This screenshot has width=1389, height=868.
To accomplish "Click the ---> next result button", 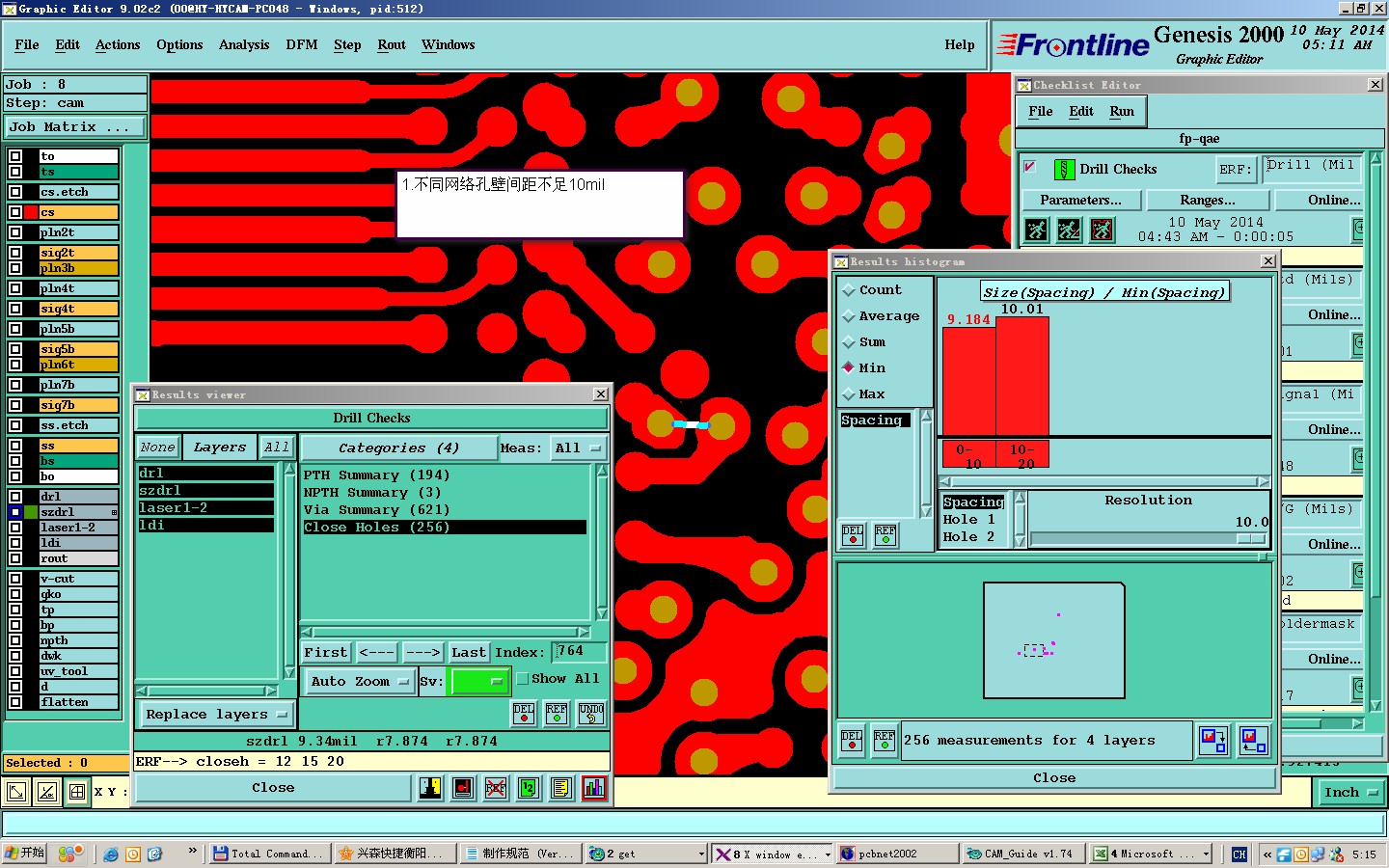I will (x=422, y=653).
